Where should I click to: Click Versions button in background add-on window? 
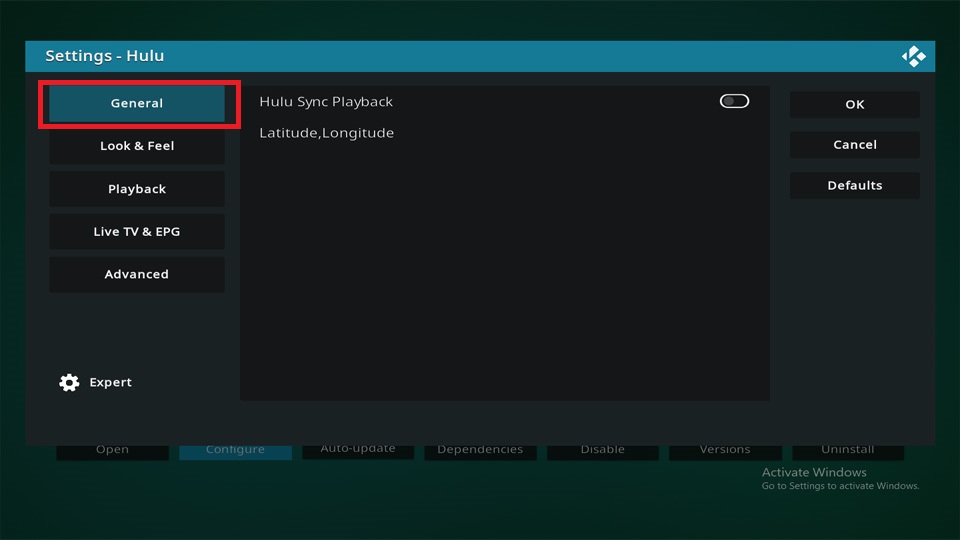click(725, 452)
